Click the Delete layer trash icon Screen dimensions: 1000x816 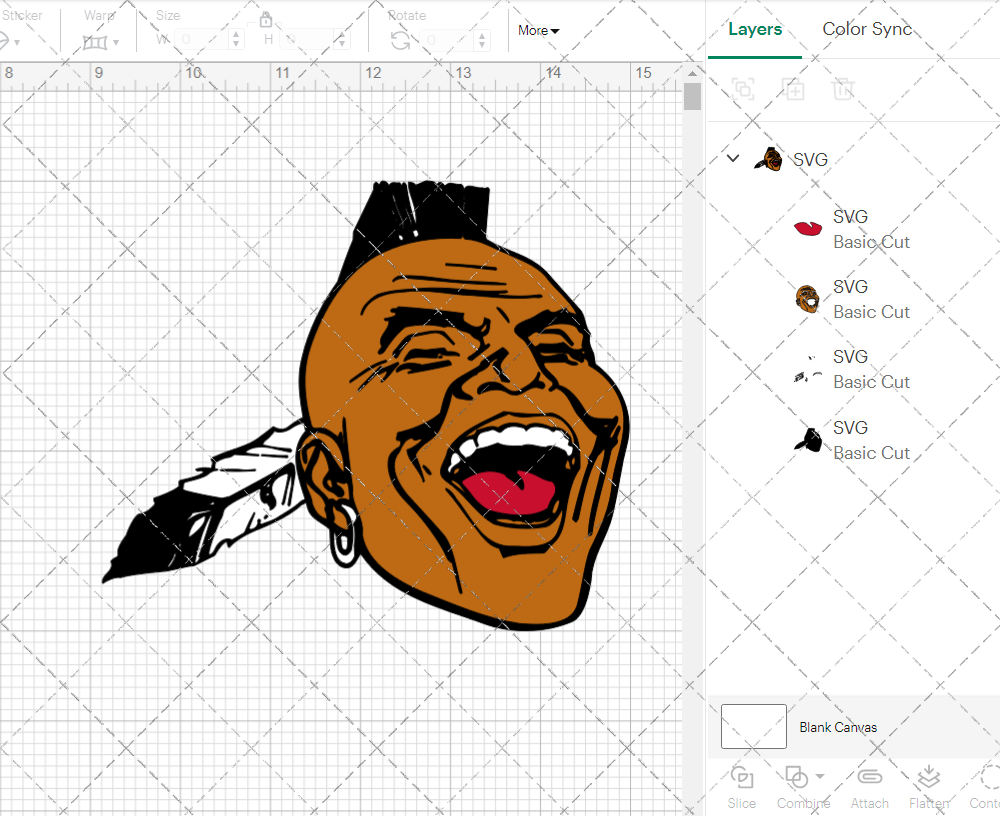842,89
